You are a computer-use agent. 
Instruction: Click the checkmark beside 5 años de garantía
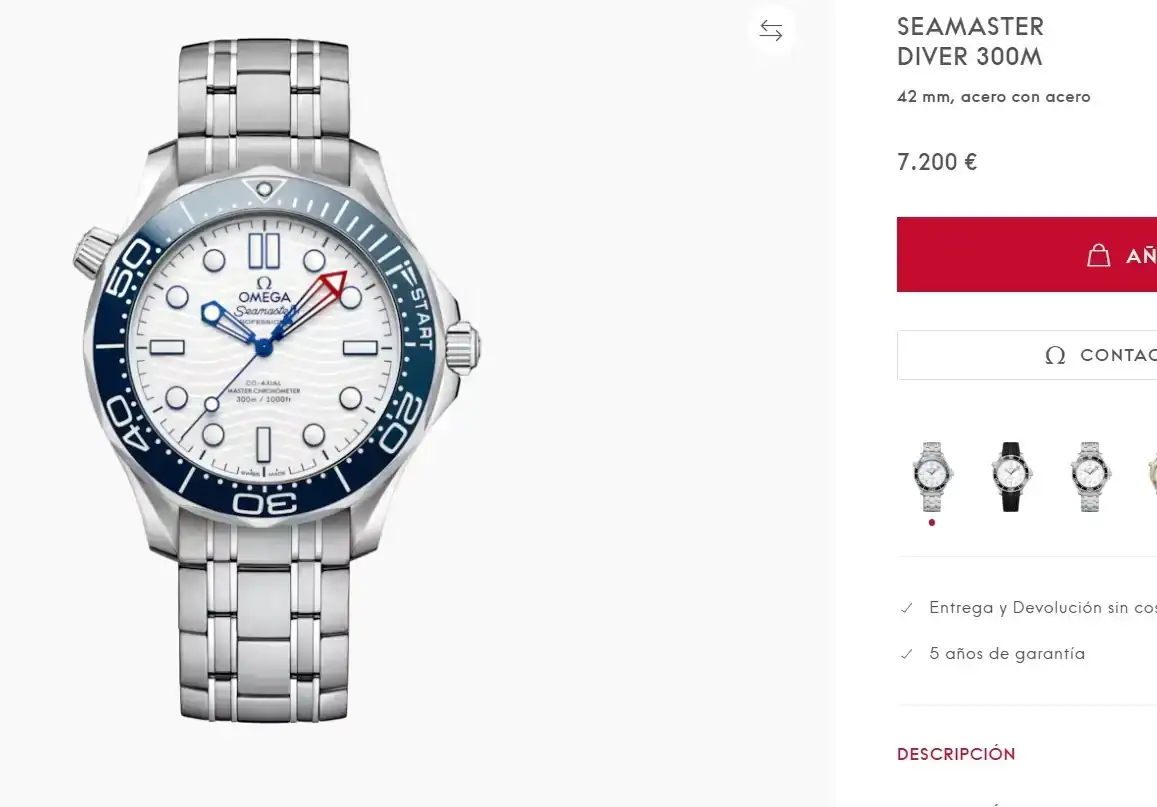pyautogui.click(x=906, y=654)
